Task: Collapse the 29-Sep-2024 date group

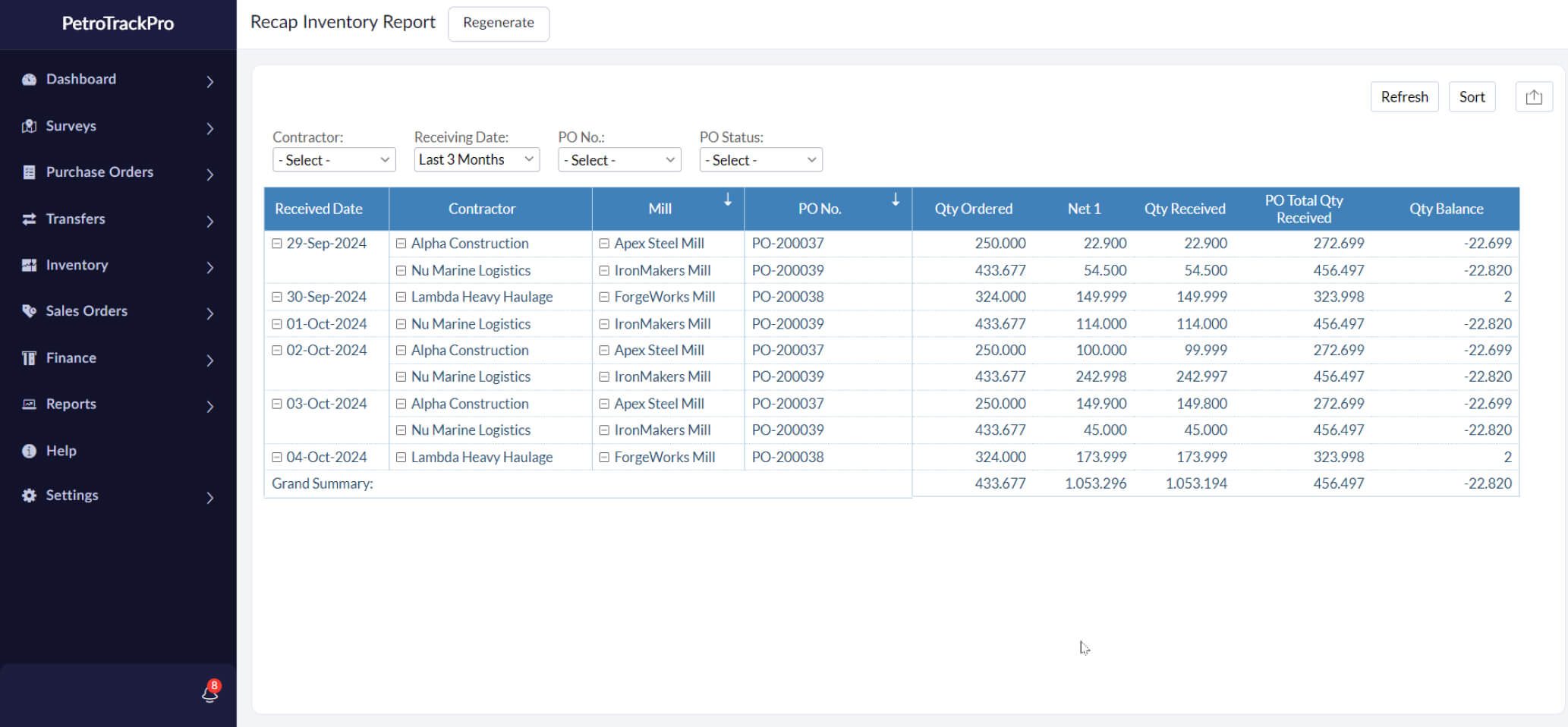Action: tap(277, 243)
